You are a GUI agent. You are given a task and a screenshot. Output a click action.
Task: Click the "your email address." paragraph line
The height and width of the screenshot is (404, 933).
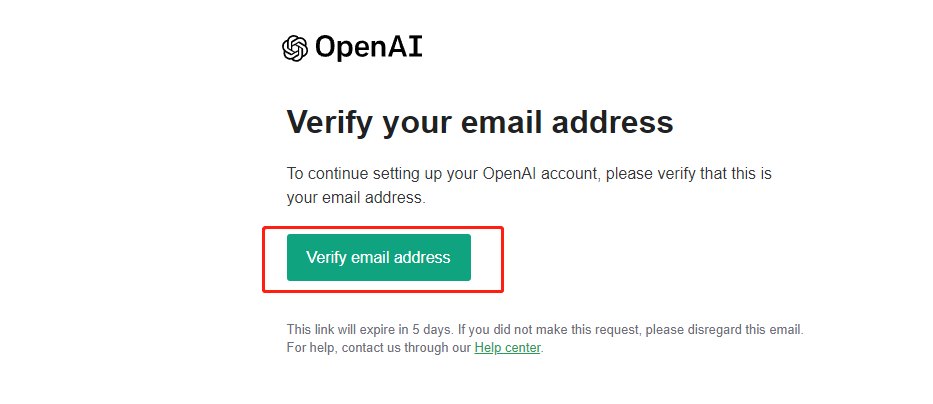[356, 198]
